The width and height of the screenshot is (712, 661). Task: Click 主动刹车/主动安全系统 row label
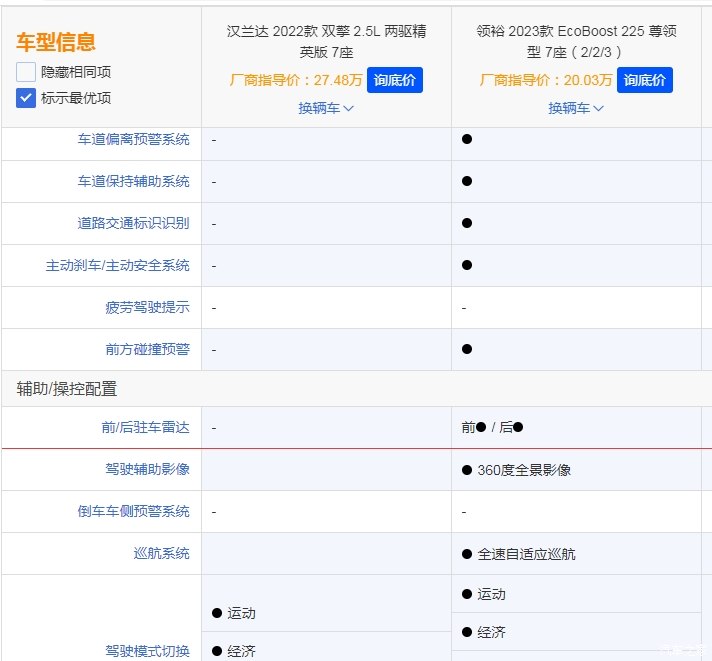click(x=117, y=265)
